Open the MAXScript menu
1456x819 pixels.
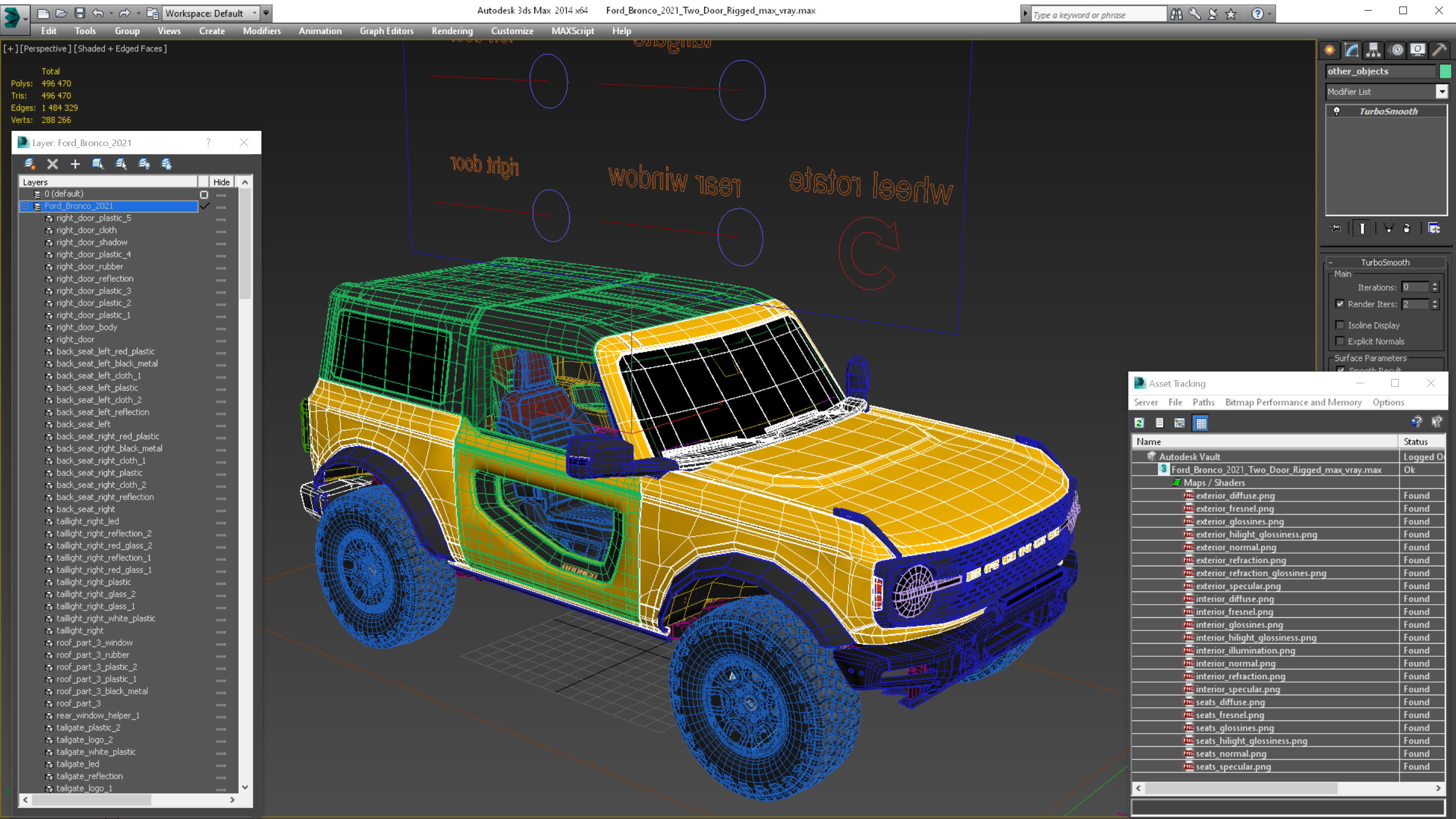click(573, 31)
